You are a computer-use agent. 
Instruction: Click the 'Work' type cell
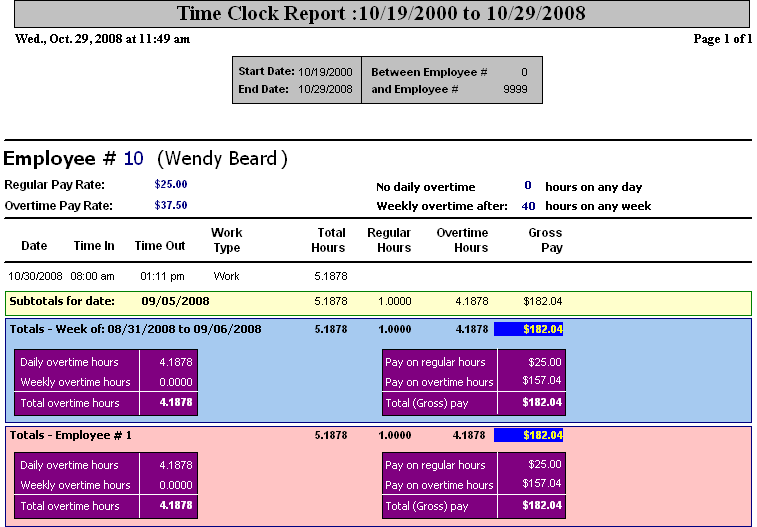[x=226, y=277]
